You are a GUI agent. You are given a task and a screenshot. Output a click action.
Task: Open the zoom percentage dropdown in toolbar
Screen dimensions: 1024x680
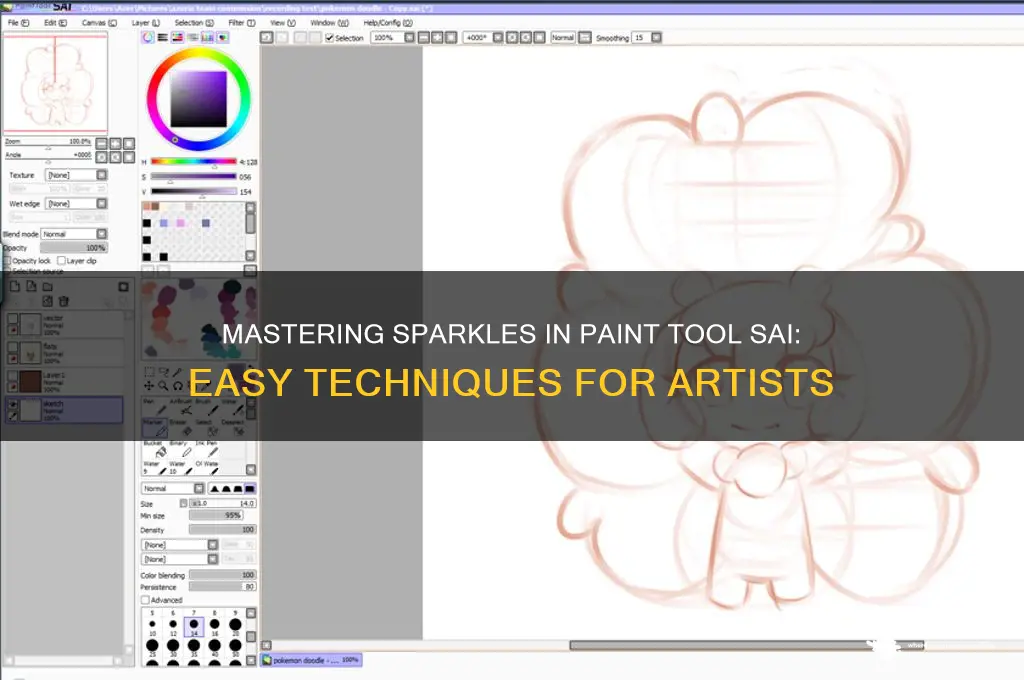click(409, 38)
